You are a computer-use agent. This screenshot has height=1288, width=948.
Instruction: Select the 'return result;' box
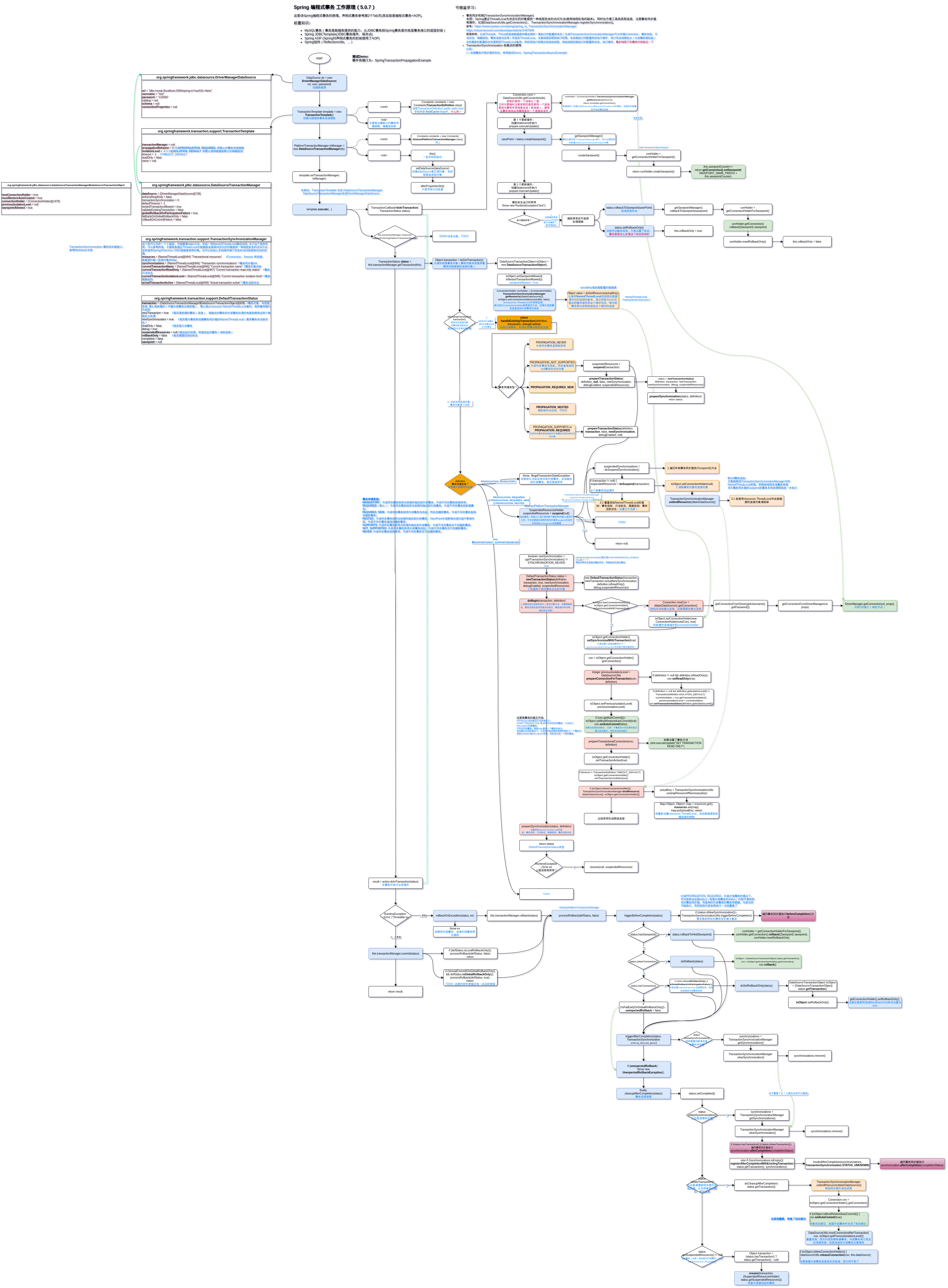coord(395,991)
